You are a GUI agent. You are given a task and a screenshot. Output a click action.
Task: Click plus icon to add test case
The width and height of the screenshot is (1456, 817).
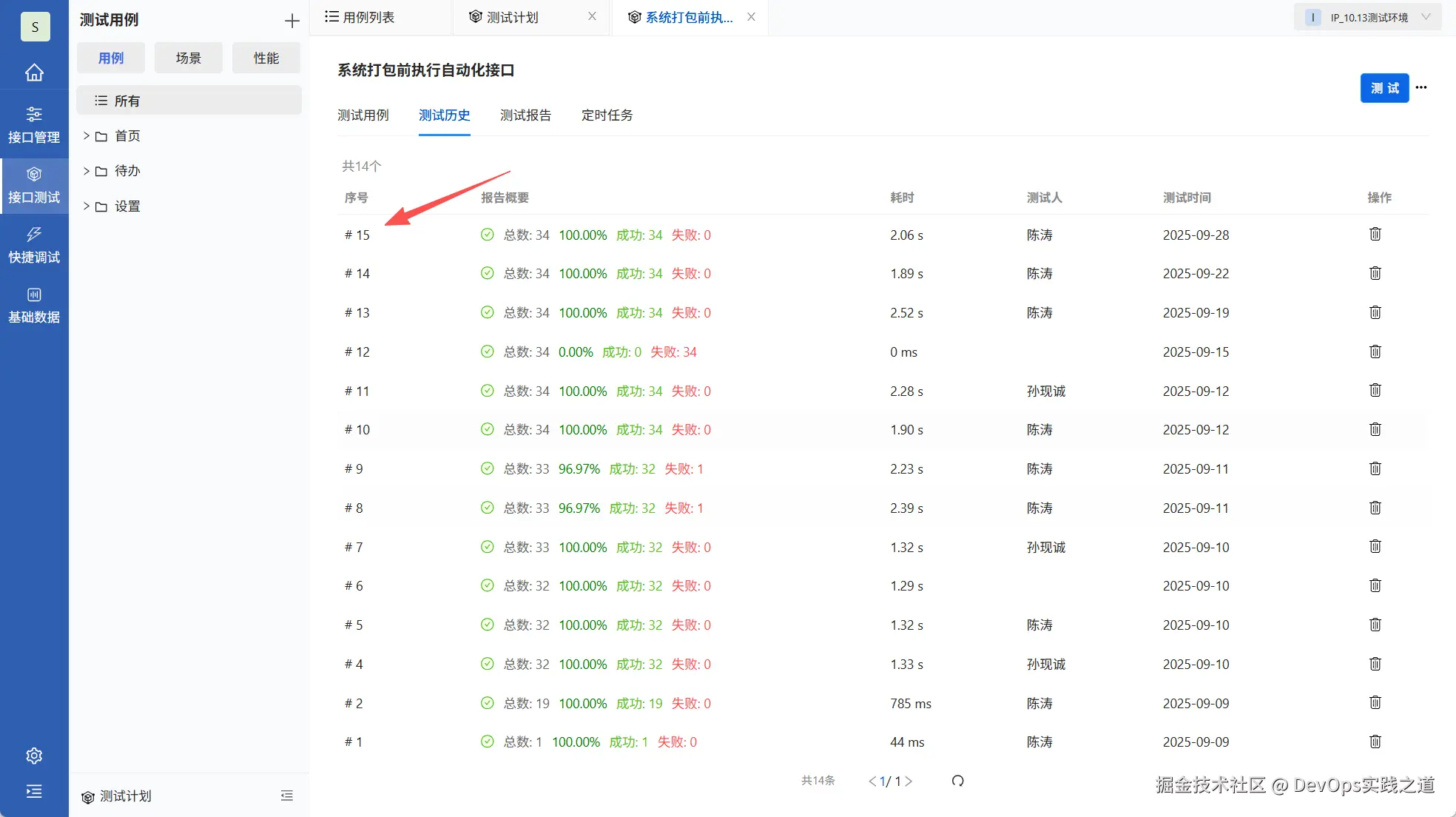coord(291,21)
